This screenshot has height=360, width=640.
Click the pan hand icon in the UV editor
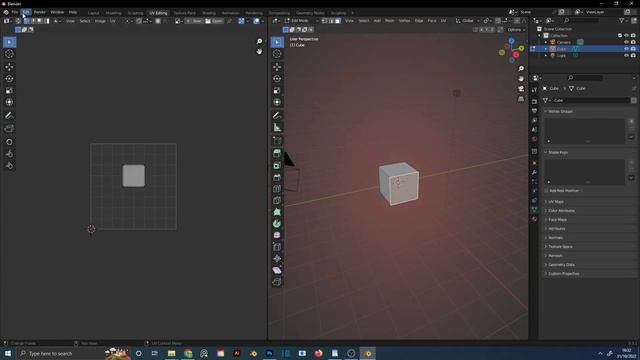[259, 51]
